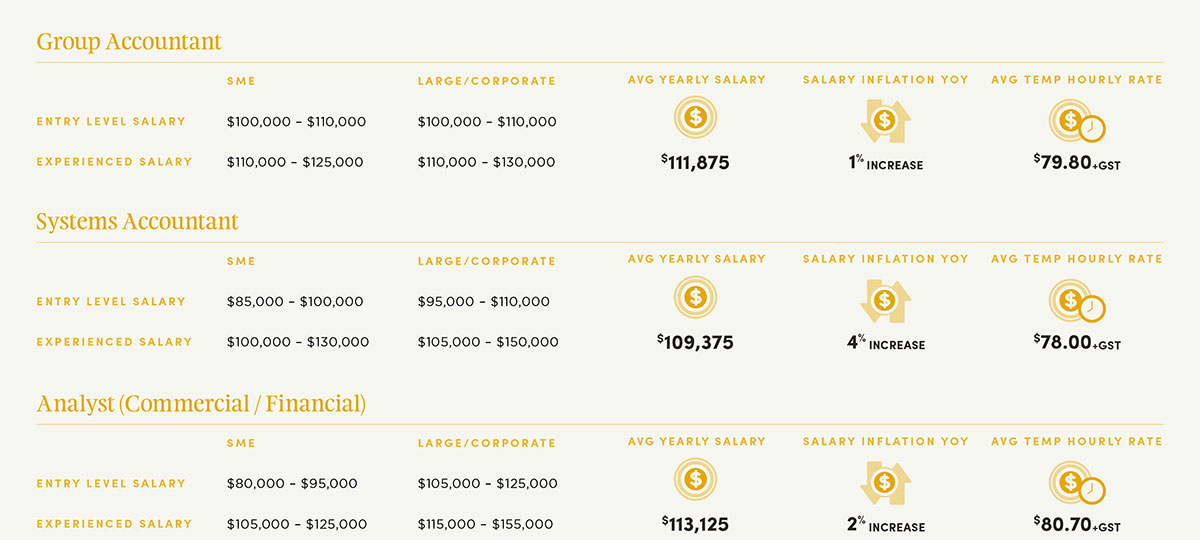Click Analyst temp hourly rate clock icon

[1077, 484]
